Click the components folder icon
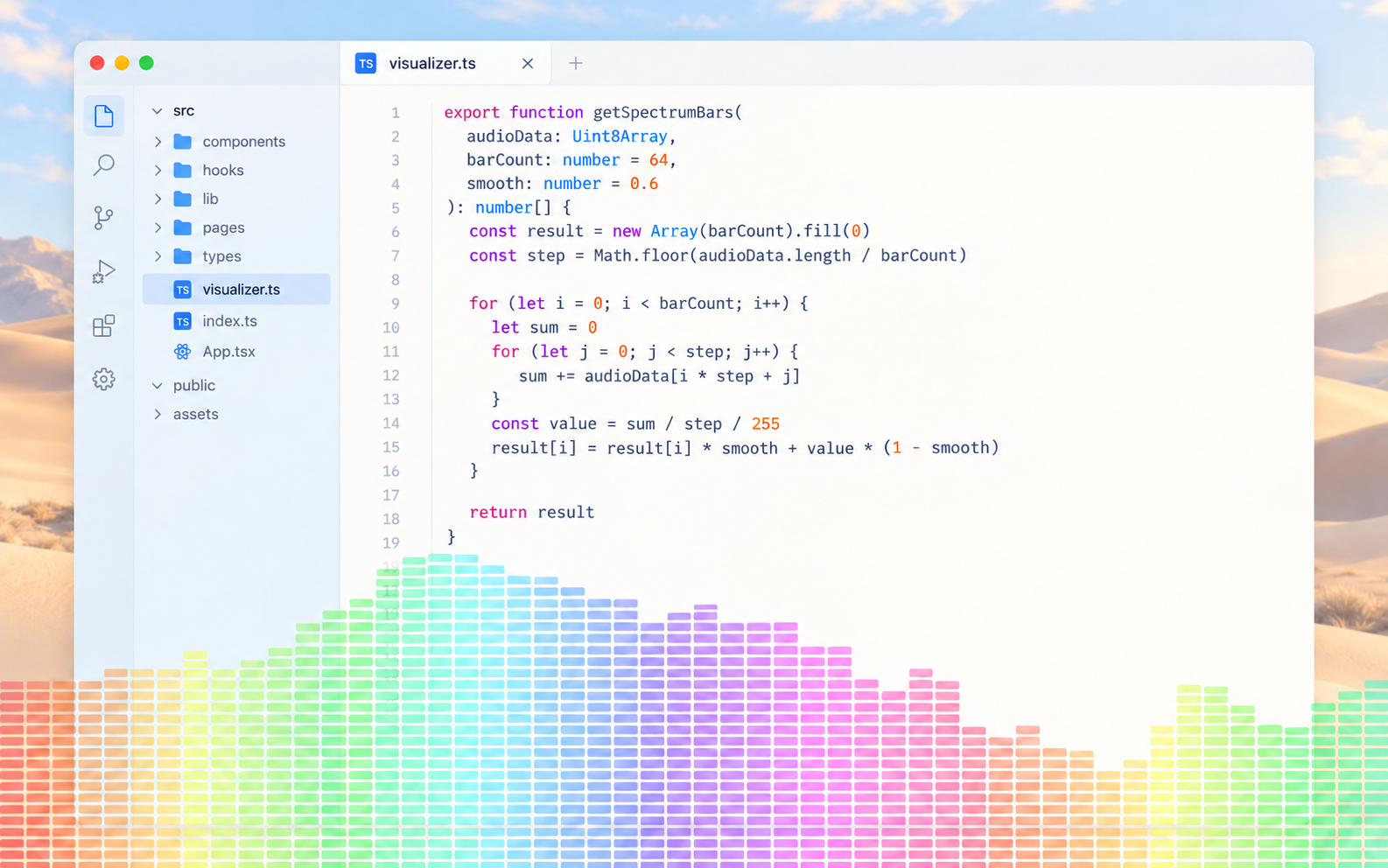Viewport: 1388px width, 868px height. [x=183, y=142]
